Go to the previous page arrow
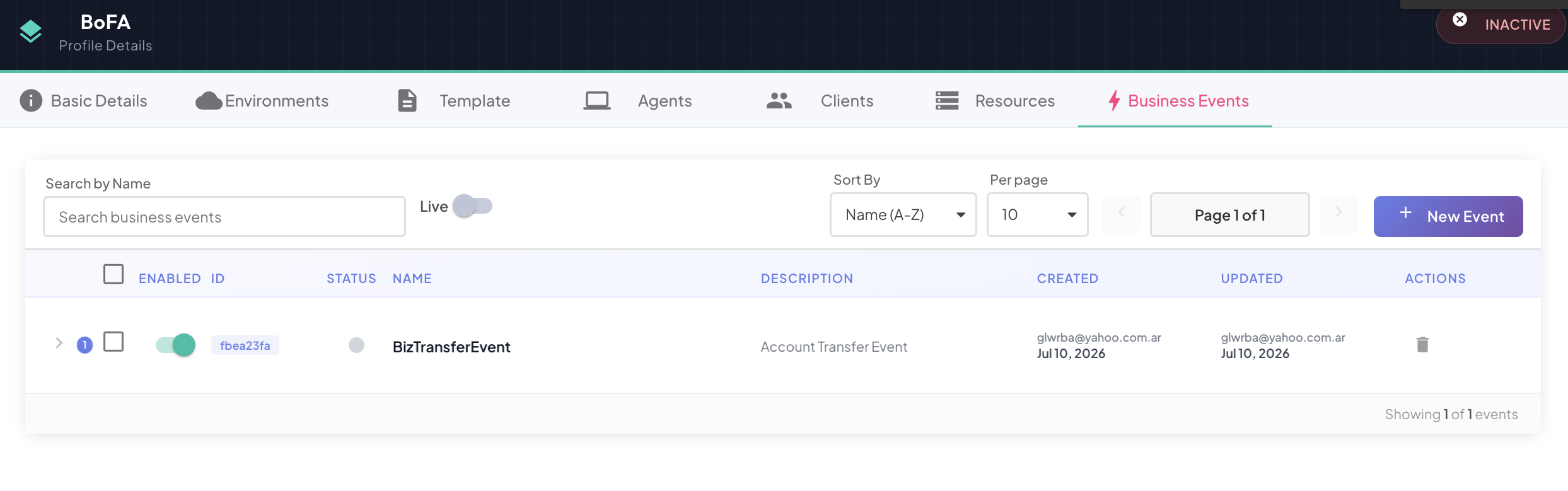 coord(1121,214)
